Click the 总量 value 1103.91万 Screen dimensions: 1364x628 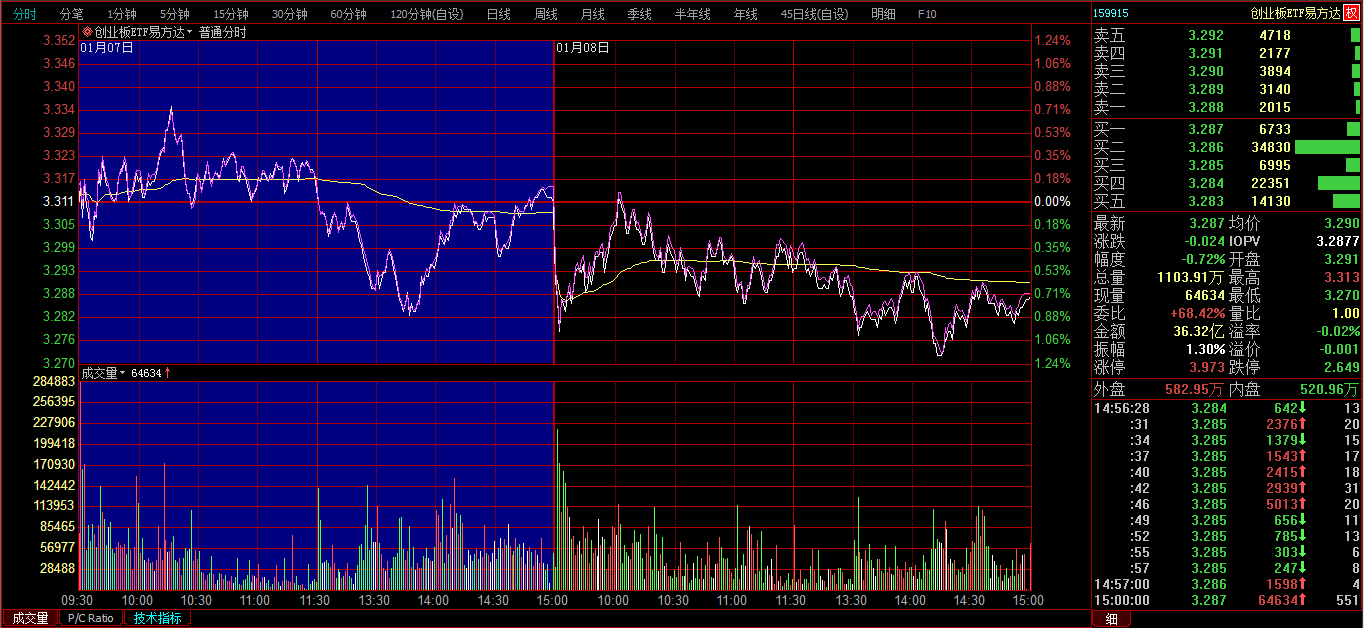[x=1192, y=278]
